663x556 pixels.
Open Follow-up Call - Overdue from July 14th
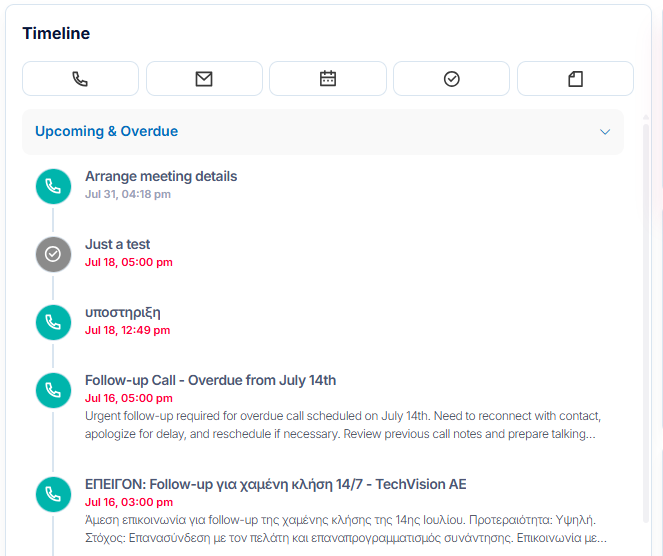point(211,380)
